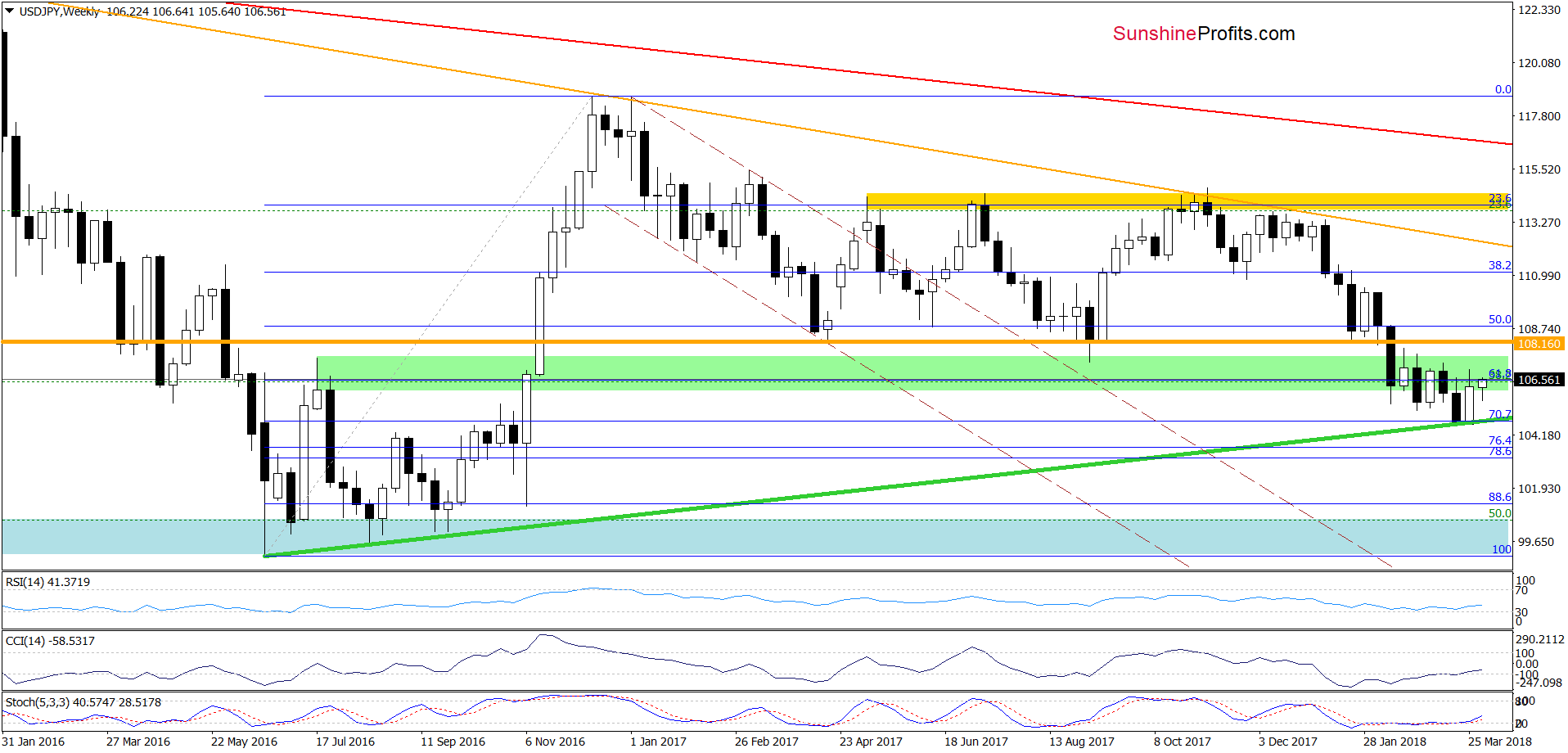Click the RSI 70 scale value
The image size is (1568, 753).
[x=1521, y=590]
